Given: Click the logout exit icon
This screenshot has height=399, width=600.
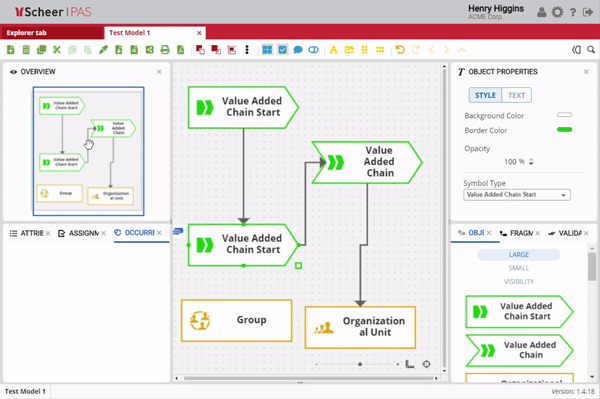Looking at the screenshot, I should coord(587,12).
